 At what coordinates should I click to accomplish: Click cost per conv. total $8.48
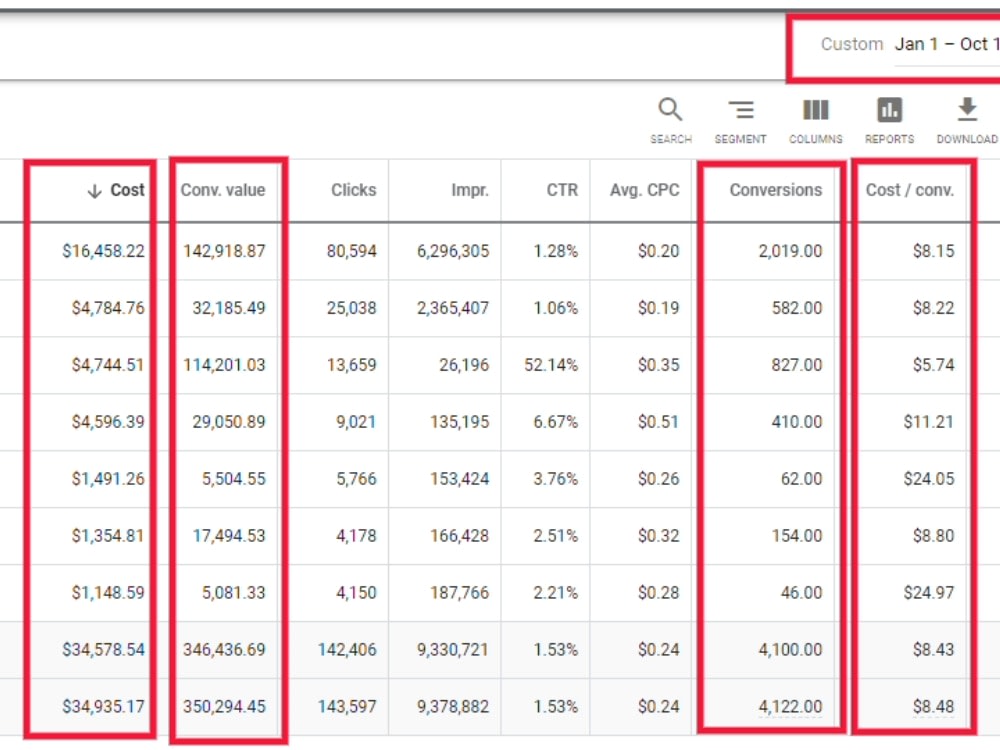click(x=934, y=707)
